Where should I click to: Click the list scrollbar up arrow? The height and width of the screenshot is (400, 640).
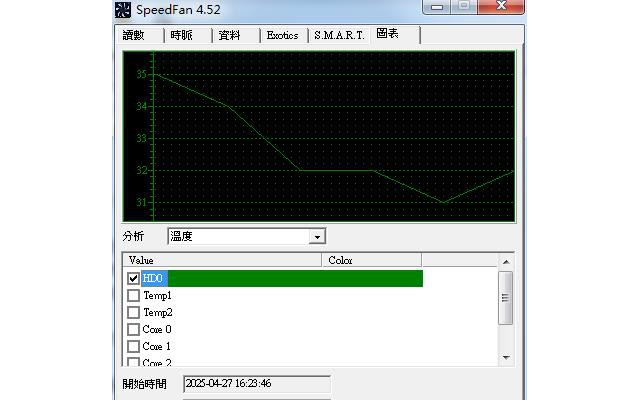point(506,262)
